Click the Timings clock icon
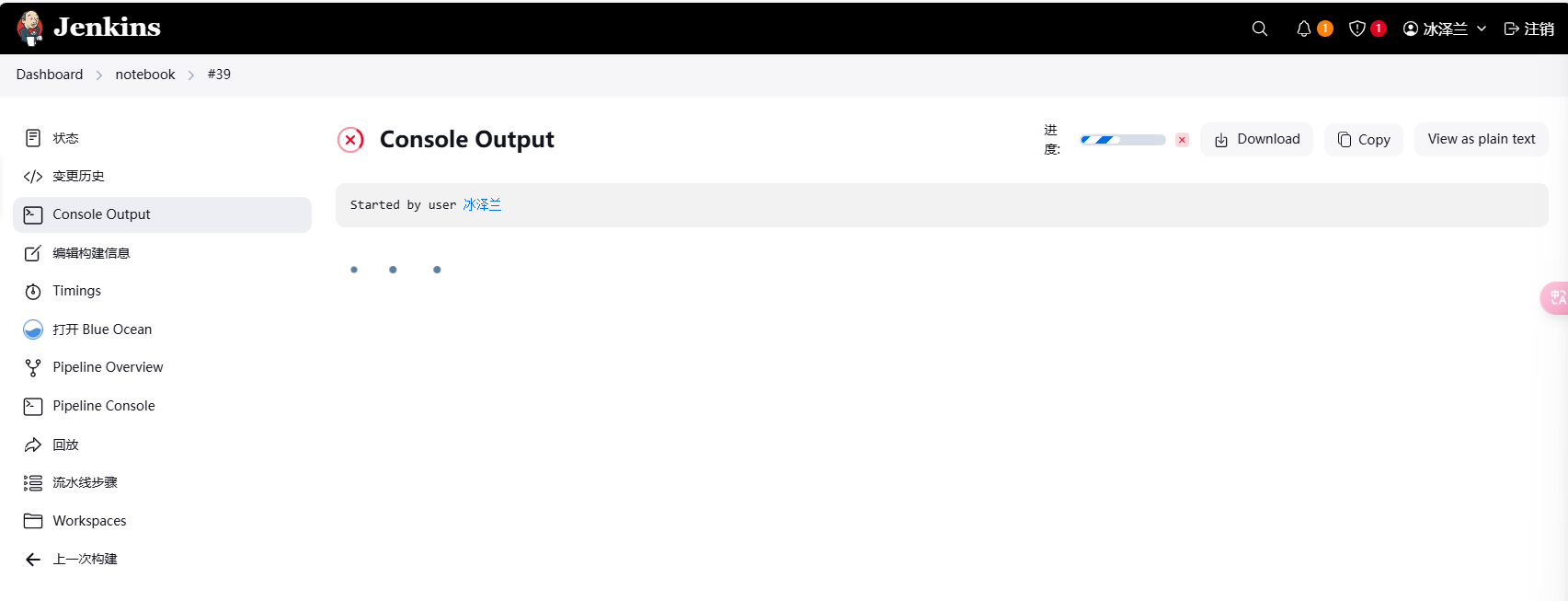This screenshot has height=601, width=1568. coord(33,291)
